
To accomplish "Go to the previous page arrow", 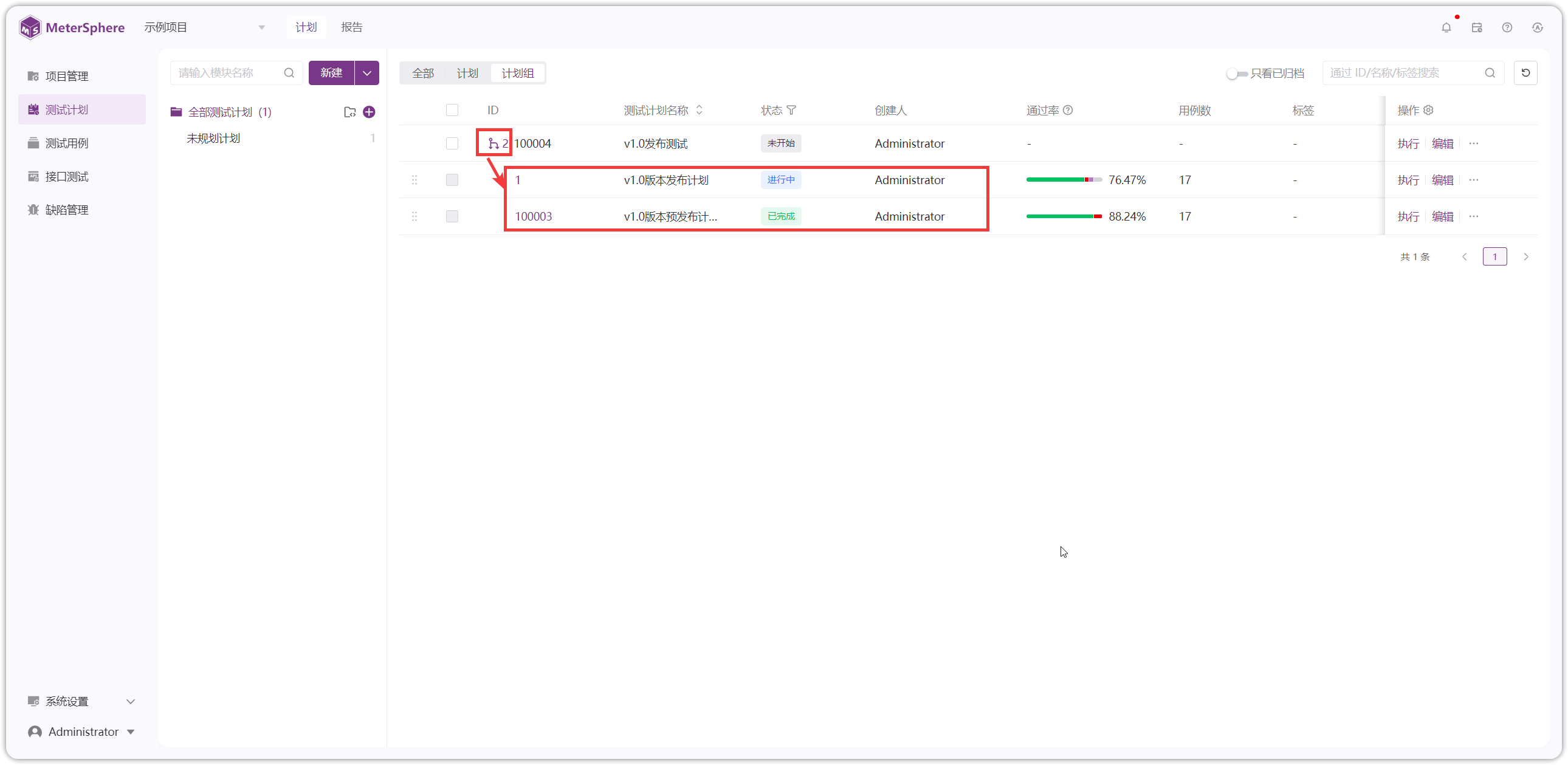I will [1465, 257].
